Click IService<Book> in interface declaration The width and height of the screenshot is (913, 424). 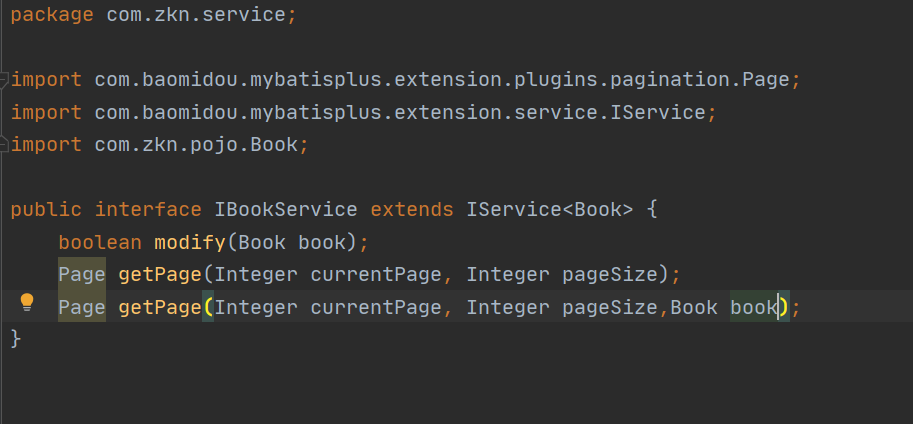coord(549,210)
